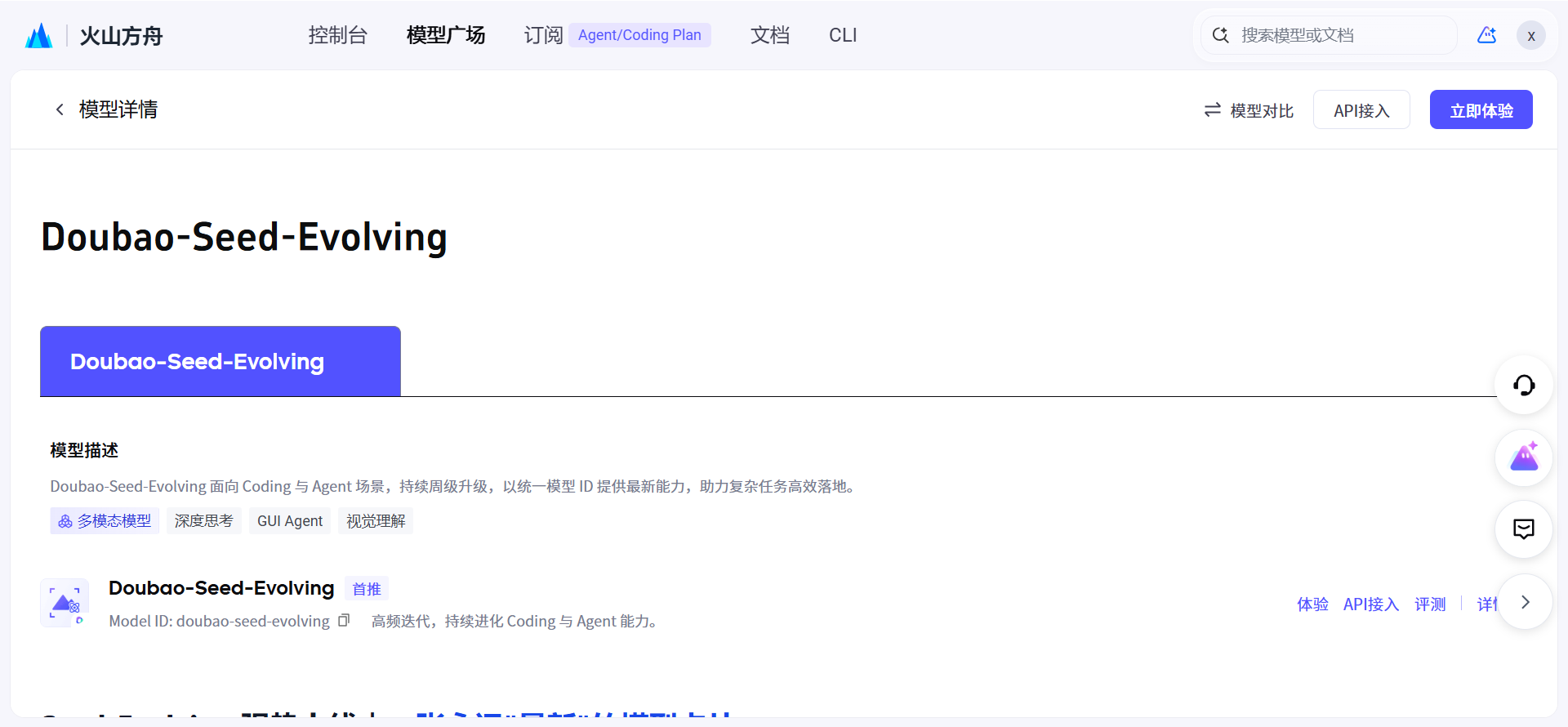The image size is (1568, 727).
Task: Open the 模型广场 menu item
Action: (x=446, y=35)
